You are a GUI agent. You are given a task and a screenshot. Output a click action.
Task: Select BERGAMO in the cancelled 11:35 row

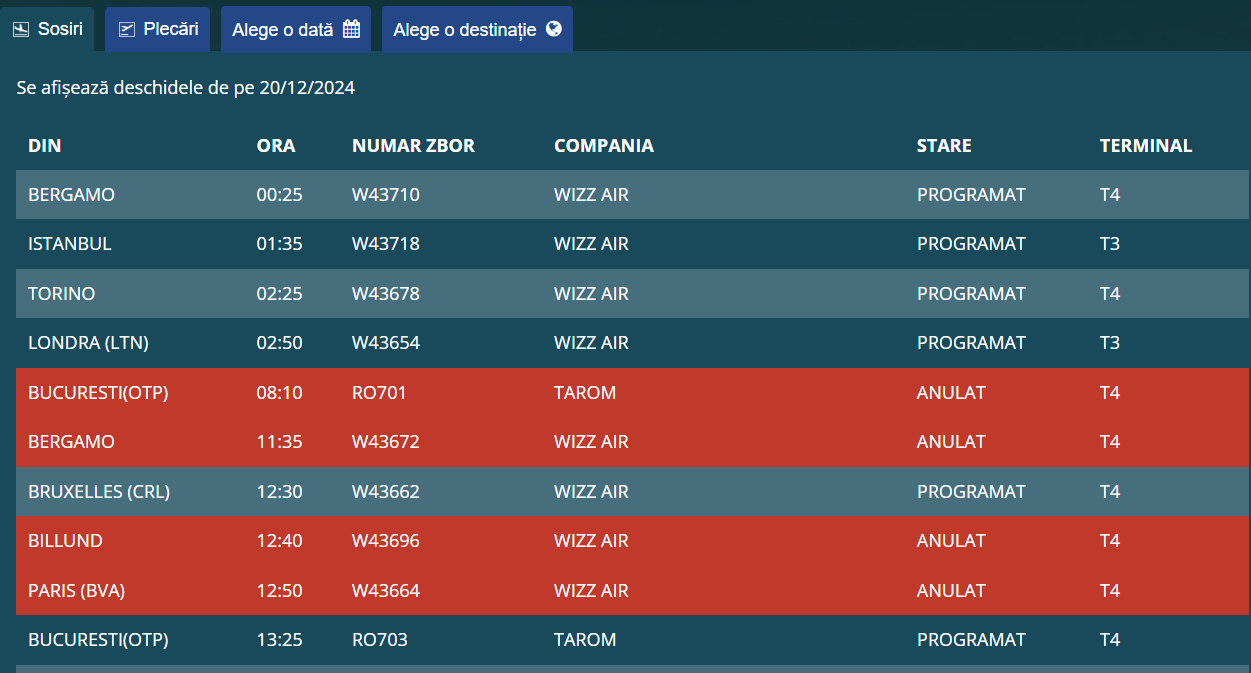point(71,442)
